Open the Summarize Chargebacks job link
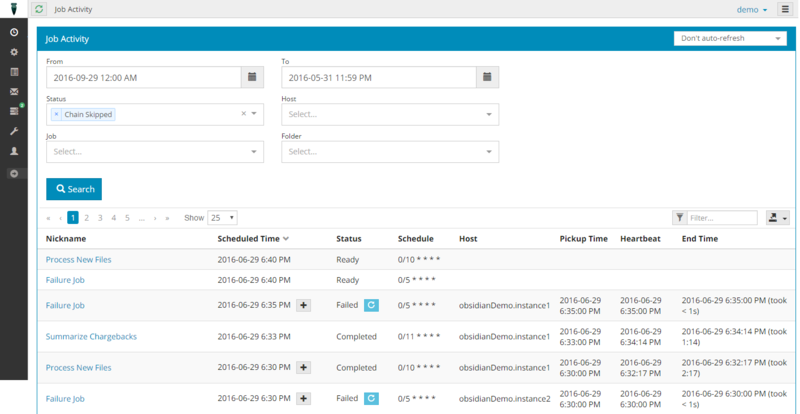800x414 pixels. tap(91, 336)
